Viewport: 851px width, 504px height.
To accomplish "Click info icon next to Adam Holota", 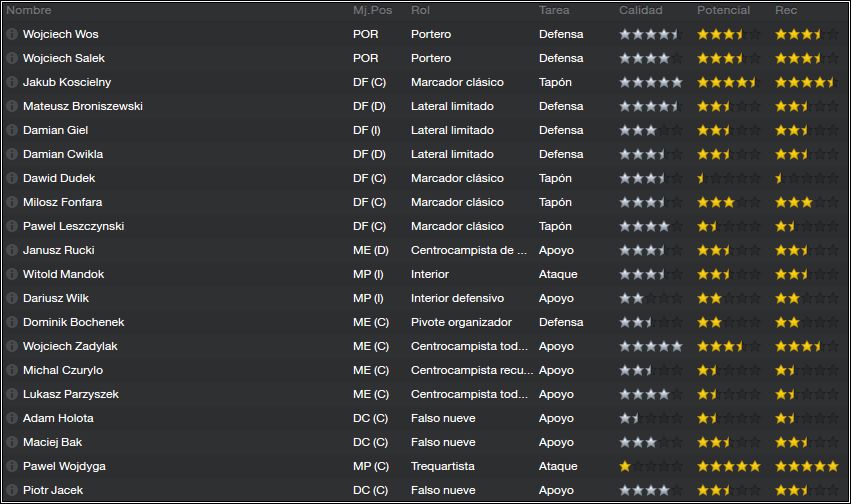I will [x=12, y=418].
